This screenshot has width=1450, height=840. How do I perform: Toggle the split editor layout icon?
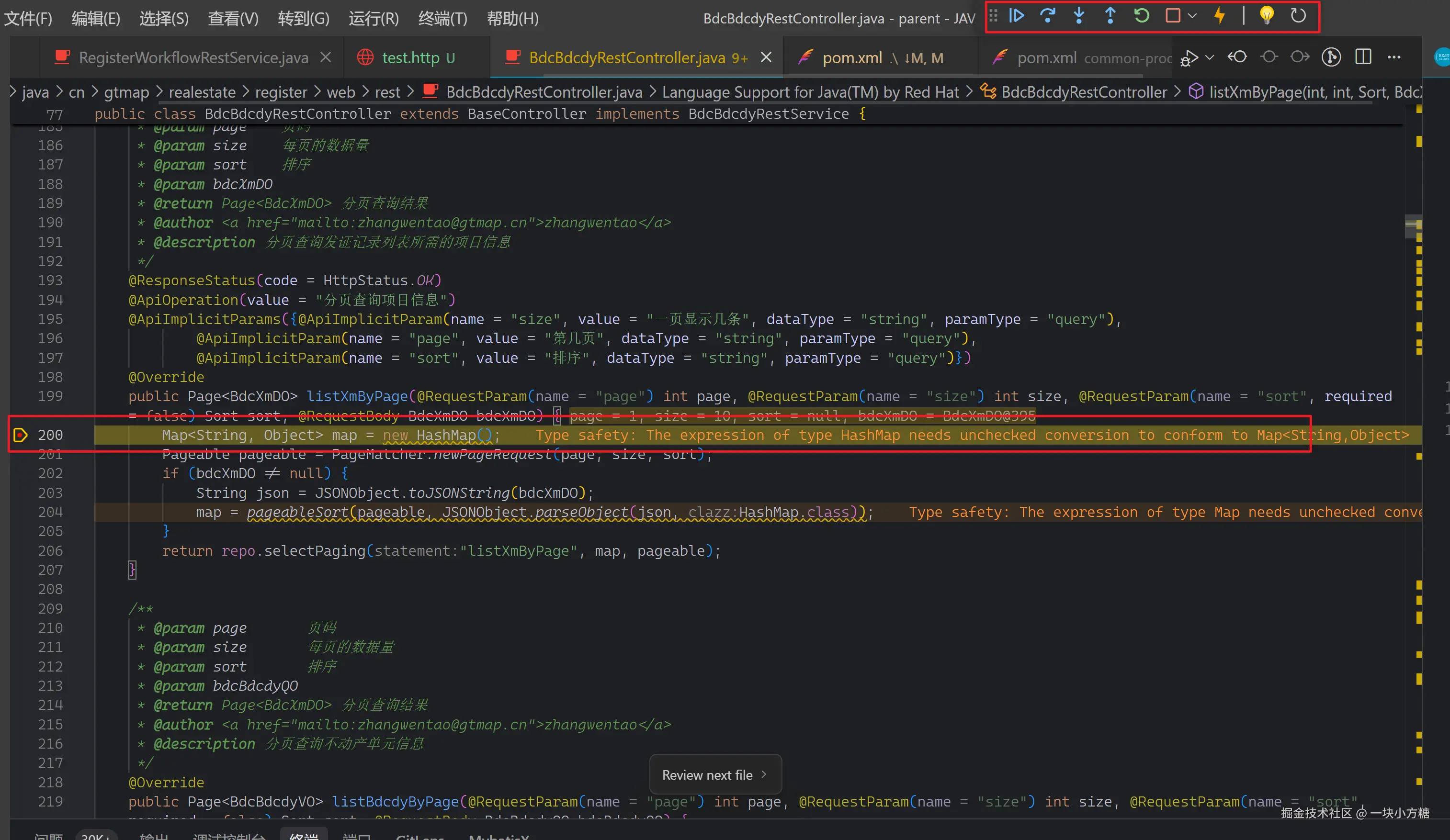coord(1362,57)
